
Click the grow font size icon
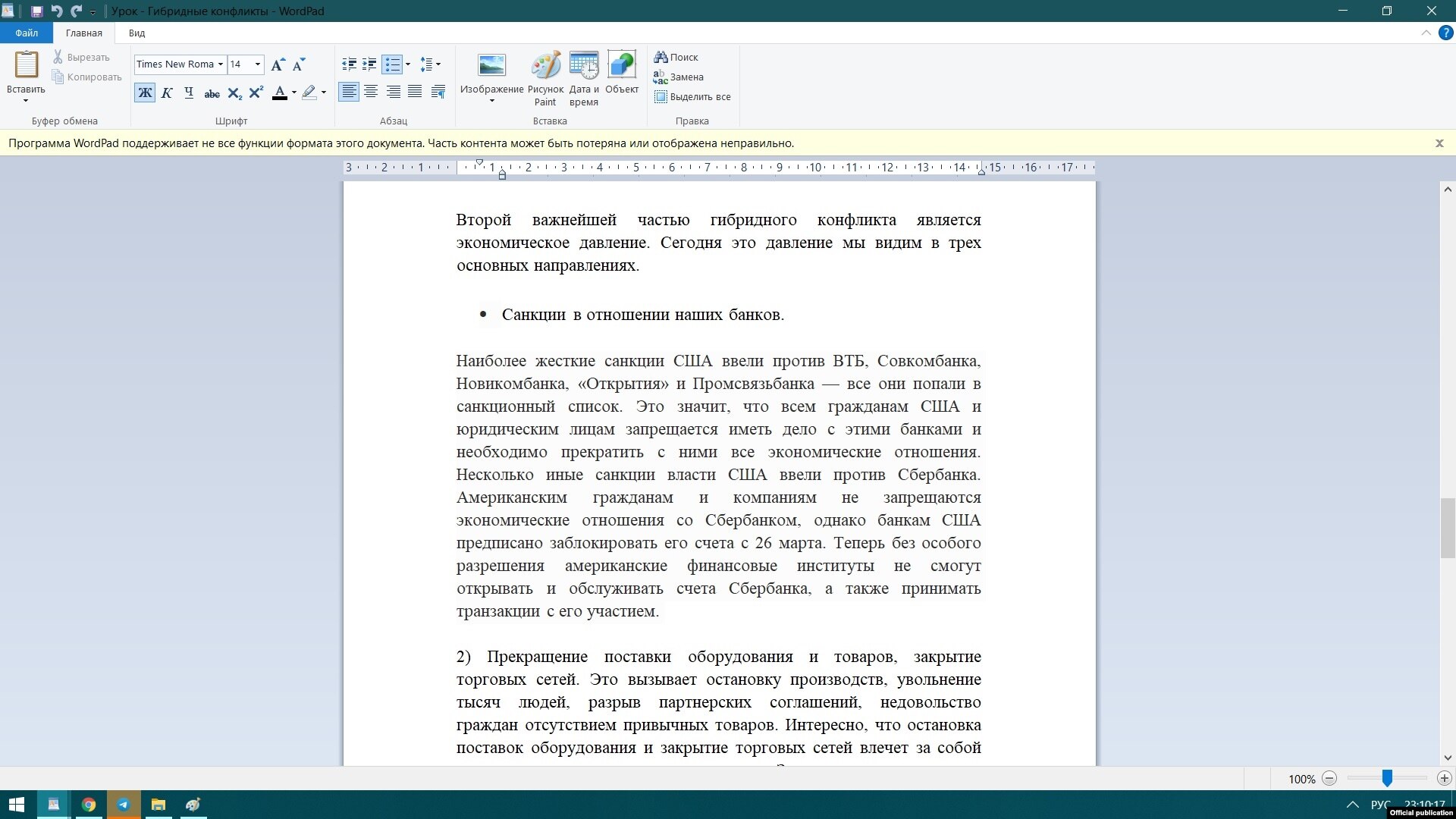pyautogui.click(x=278, y=64)
